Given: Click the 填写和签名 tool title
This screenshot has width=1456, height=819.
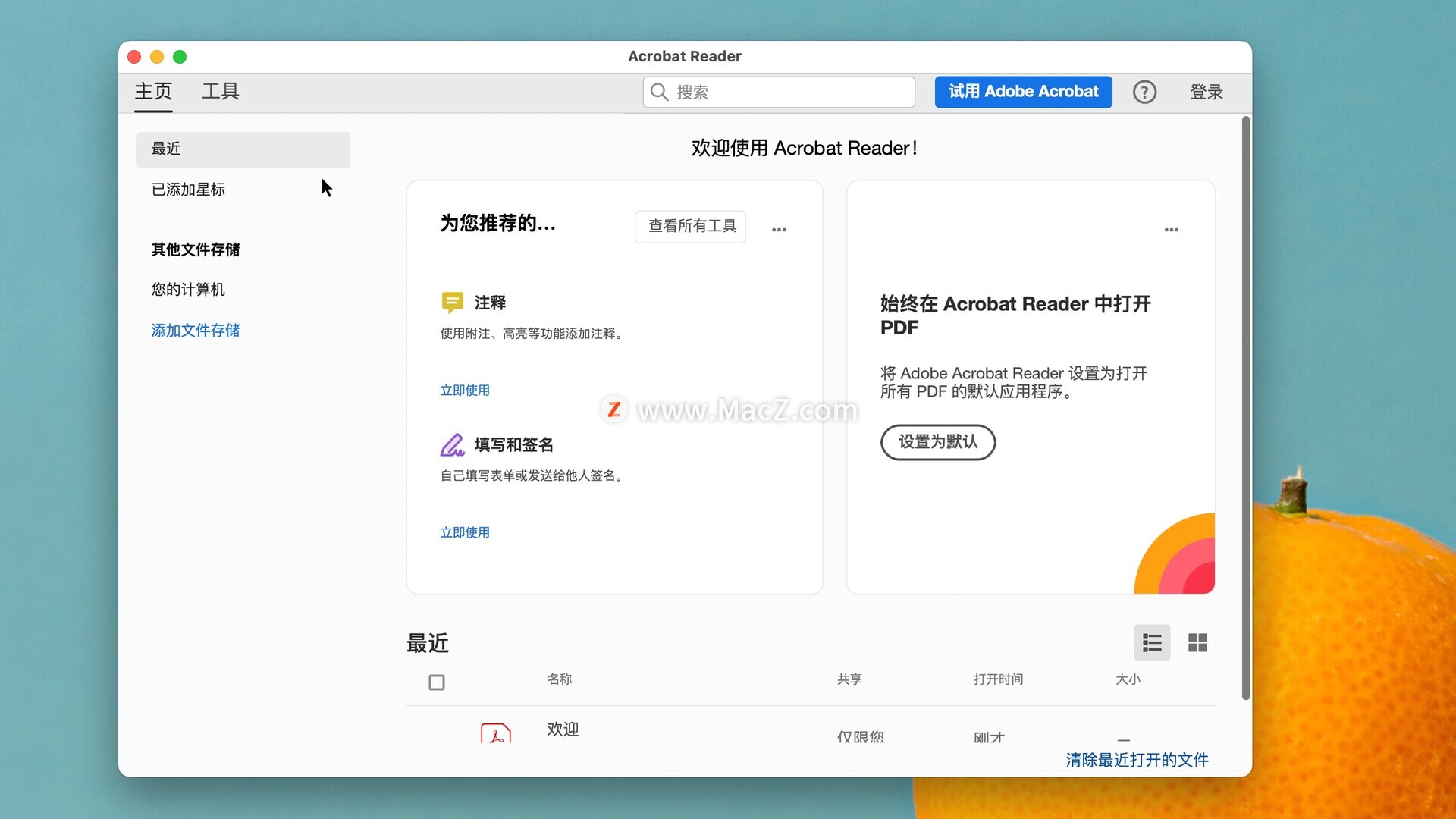Looking at the screenshot, I should pos(513,444).
